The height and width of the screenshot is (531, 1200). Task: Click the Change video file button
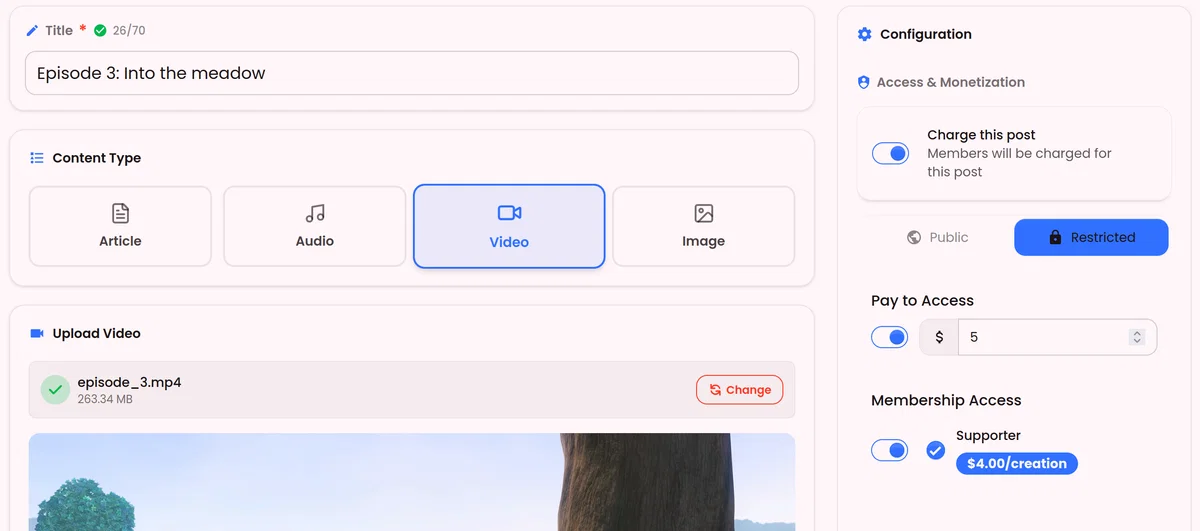tap(740, 390)
